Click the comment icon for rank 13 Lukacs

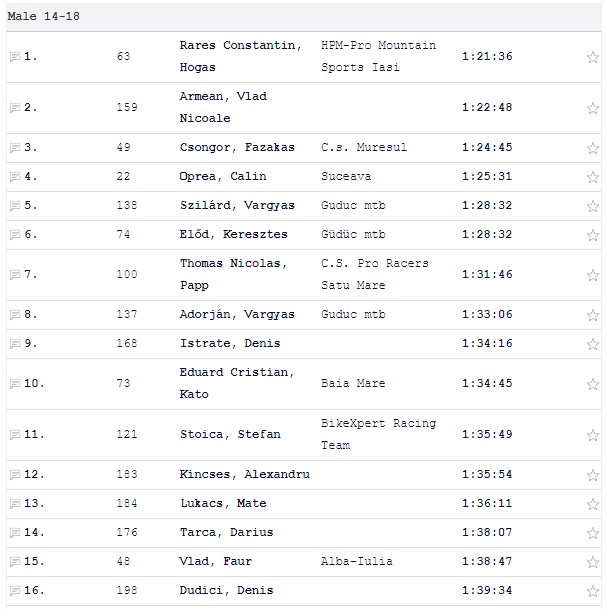[x=15, y=504]
